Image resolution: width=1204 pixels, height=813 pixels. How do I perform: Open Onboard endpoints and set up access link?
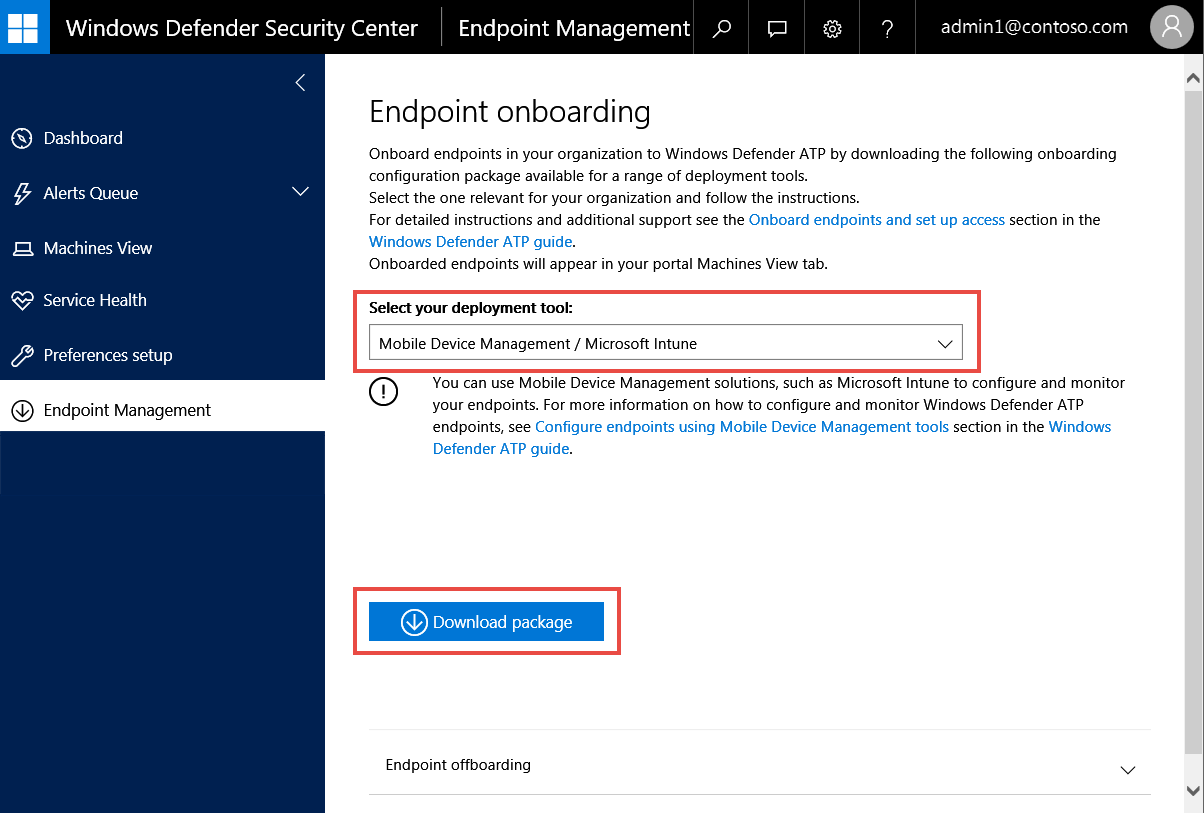pyautogui.click(x=876, y=220)
